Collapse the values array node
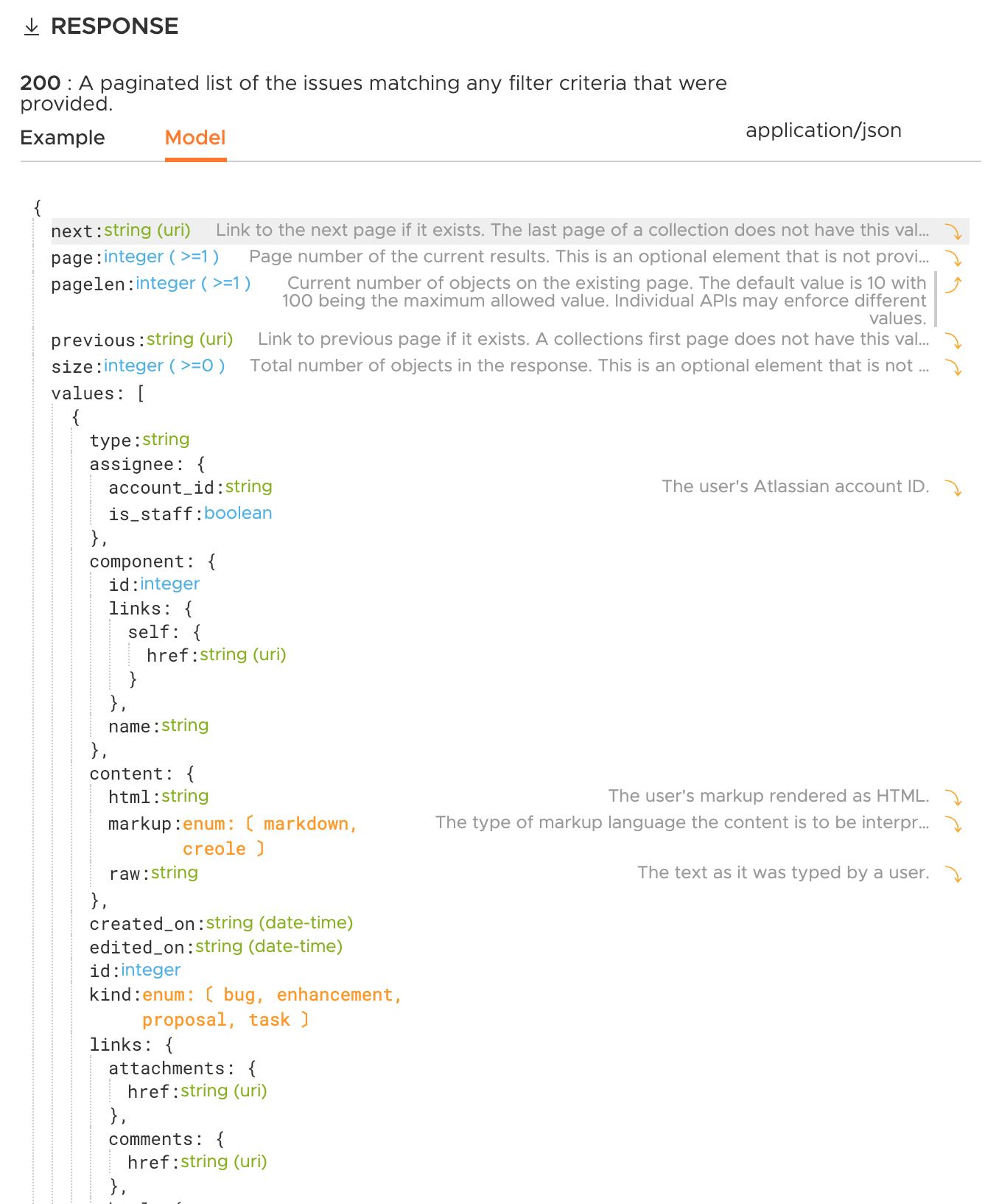999x1204 pixels. click(x=83, y=394)
